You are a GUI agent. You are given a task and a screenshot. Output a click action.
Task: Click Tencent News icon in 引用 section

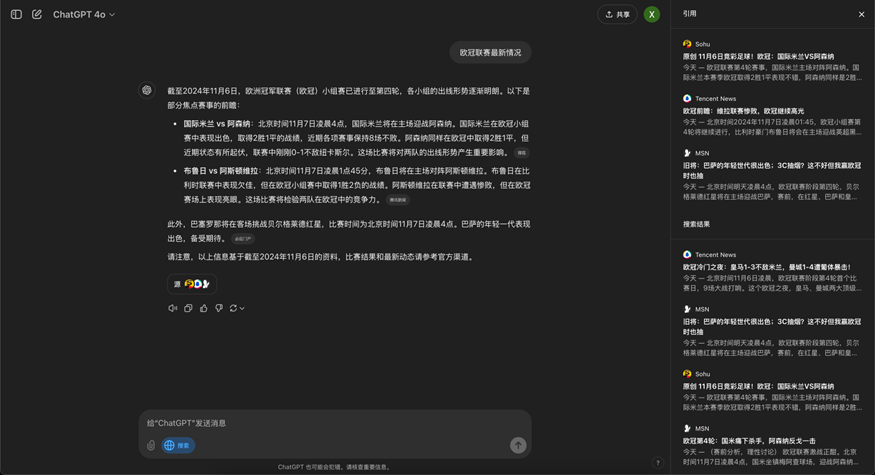point(687,98)
